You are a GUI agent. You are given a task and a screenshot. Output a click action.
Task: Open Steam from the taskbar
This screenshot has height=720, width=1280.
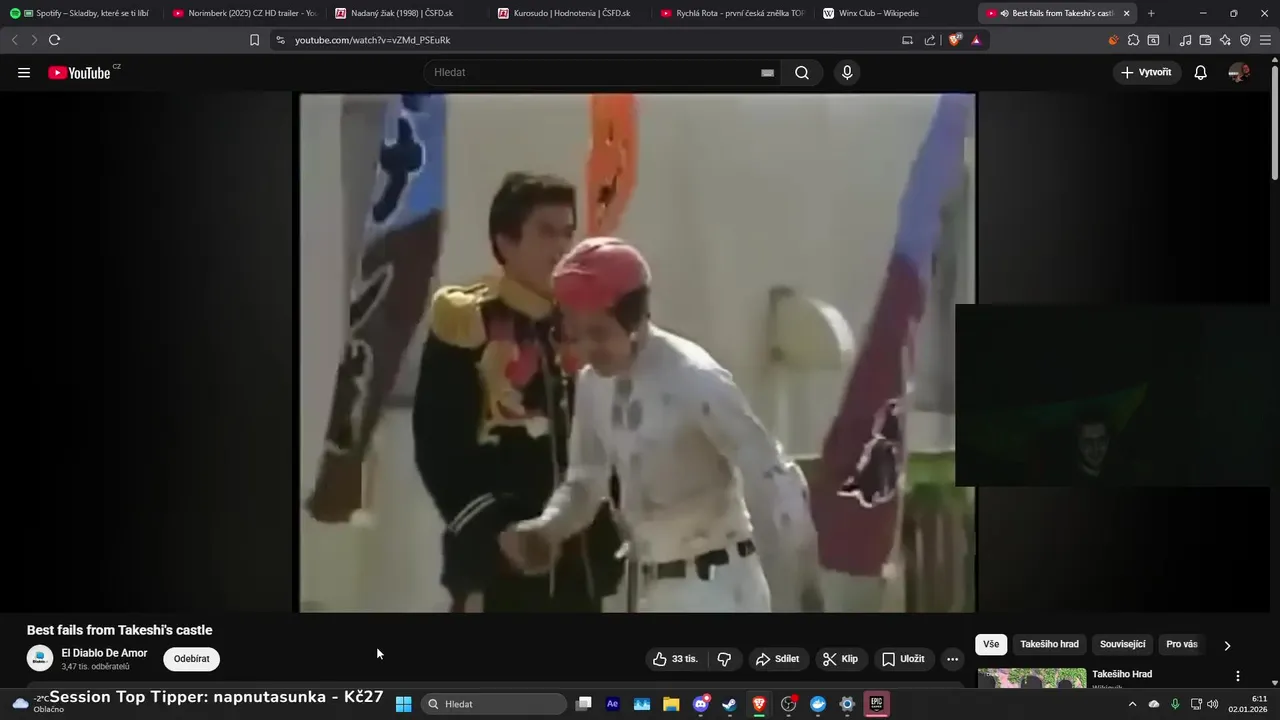point(730,704)
